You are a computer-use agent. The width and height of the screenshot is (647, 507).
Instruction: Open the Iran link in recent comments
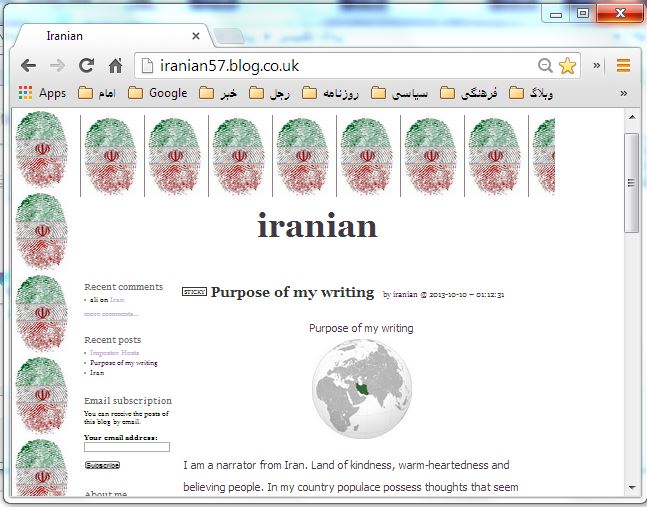(x=117, y=300)
